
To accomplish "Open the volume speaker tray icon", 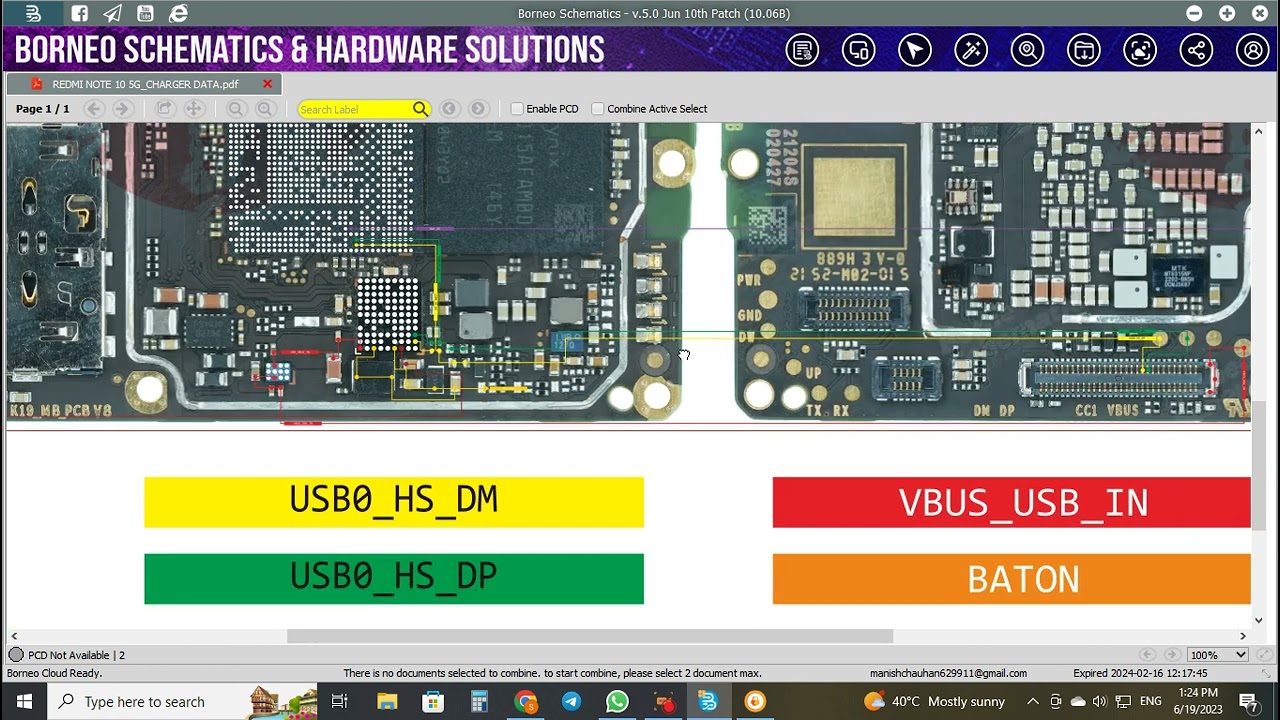I will [1100, 702].
